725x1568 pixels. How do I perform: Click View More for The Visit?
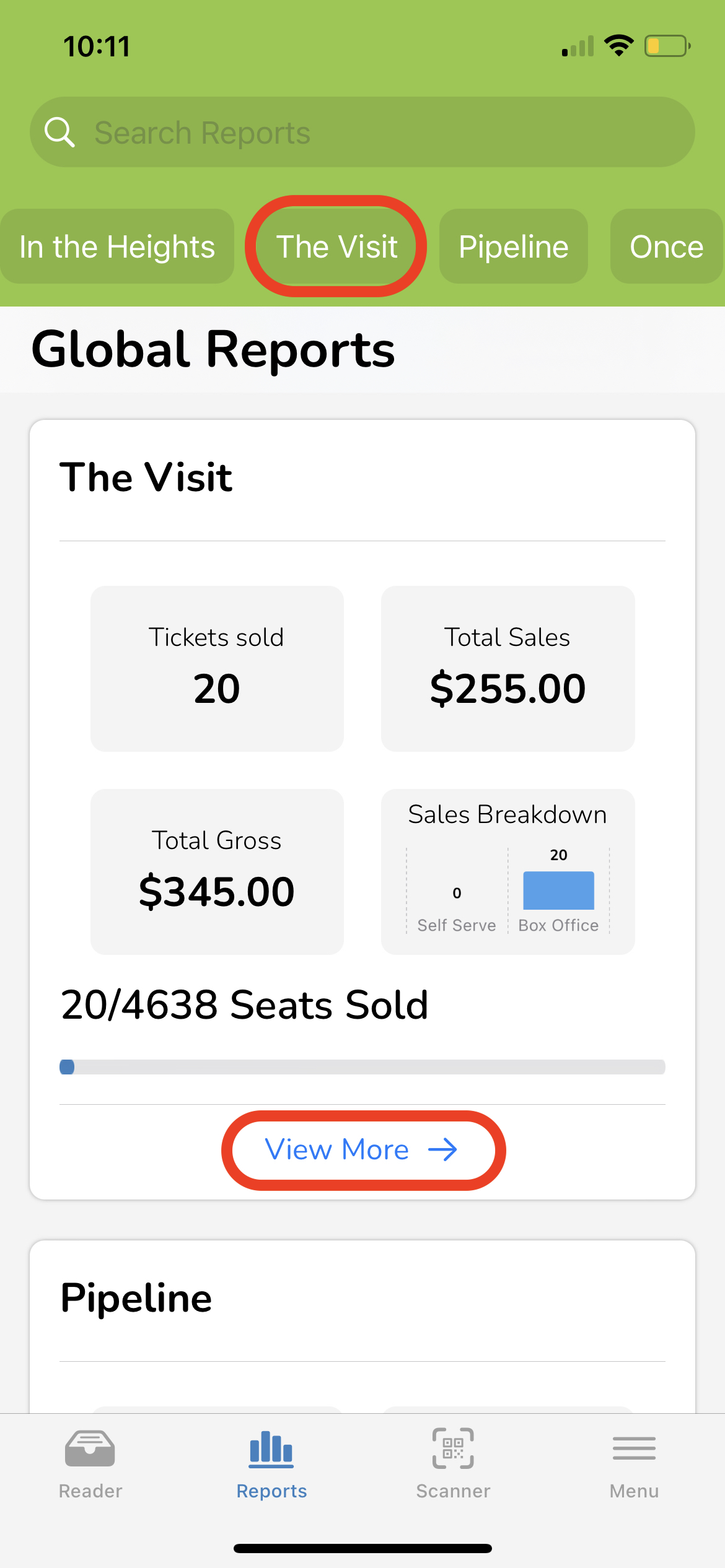337,1150
